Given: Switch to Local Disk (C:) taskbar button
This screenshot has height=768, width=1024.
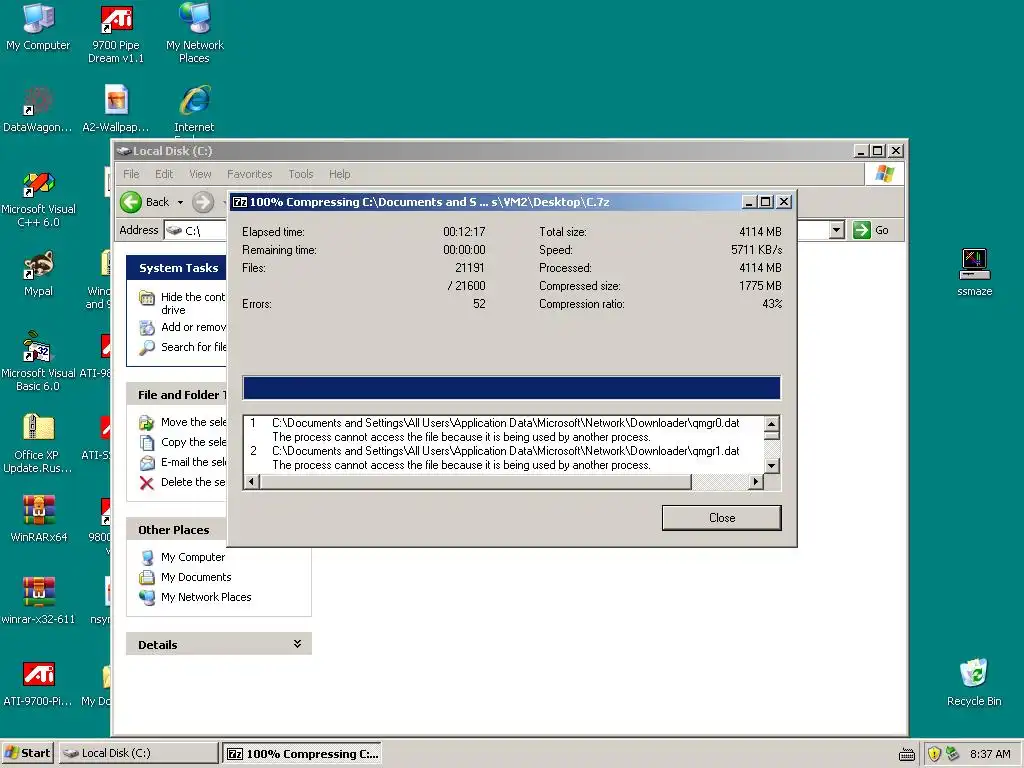Looking at the screenshot, I should 138,753.
